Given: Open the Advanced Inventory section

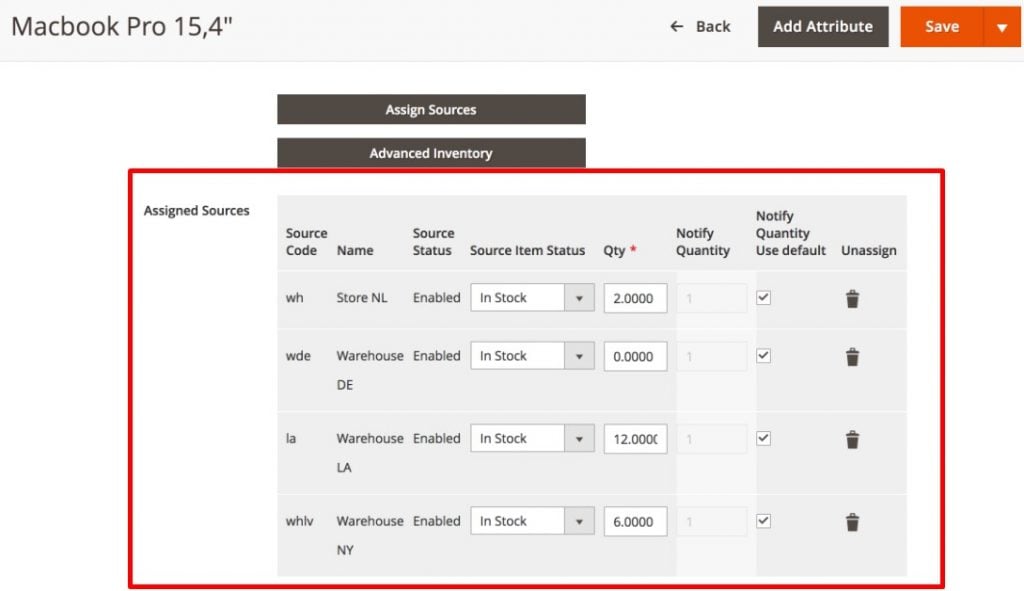Looking at the screenshot, I should pyautogui.click(x=430, y=153).
